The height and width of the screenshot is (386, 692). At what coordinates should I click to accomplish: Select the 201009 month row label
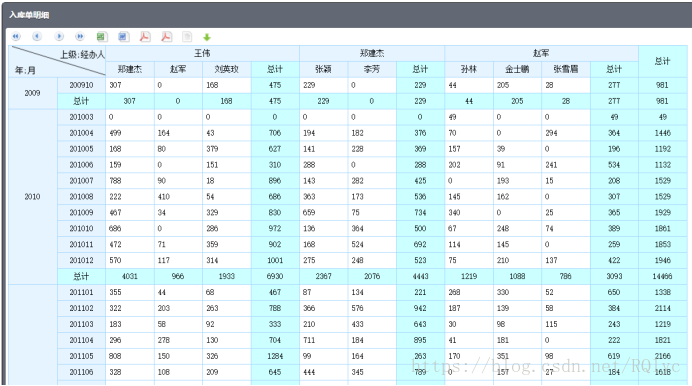(81, 212)
